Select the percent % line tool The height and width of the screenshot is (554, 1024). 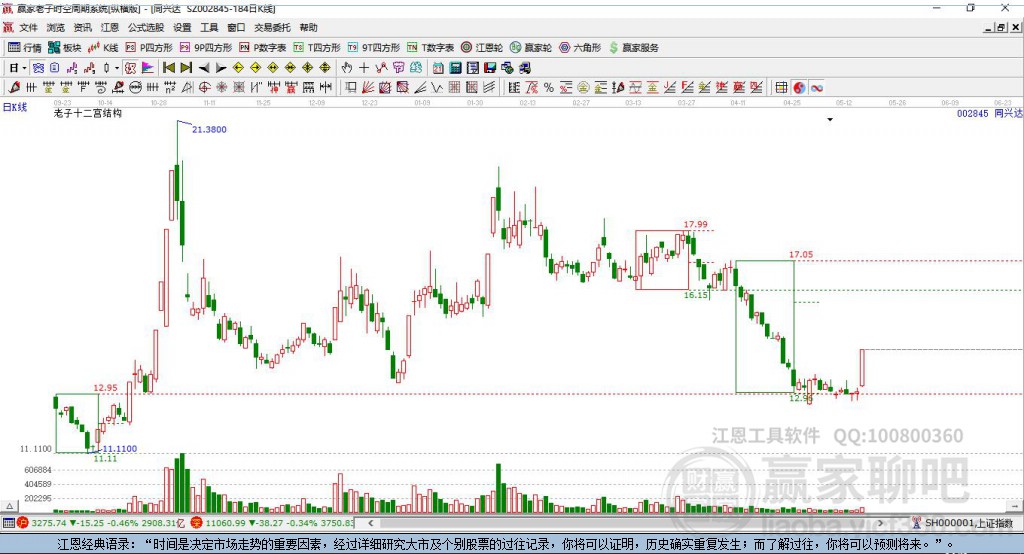[549, 88]
